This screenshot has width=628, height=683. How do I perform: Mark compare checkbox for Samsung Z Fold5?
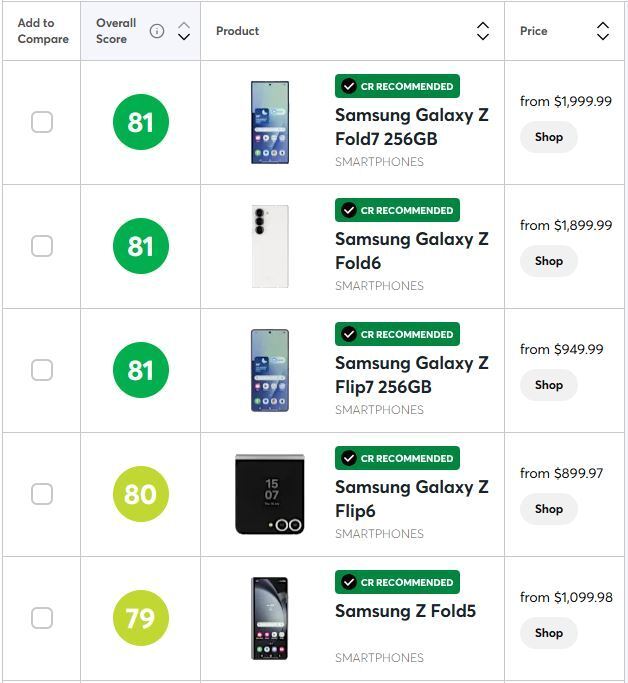coord(42,618)
